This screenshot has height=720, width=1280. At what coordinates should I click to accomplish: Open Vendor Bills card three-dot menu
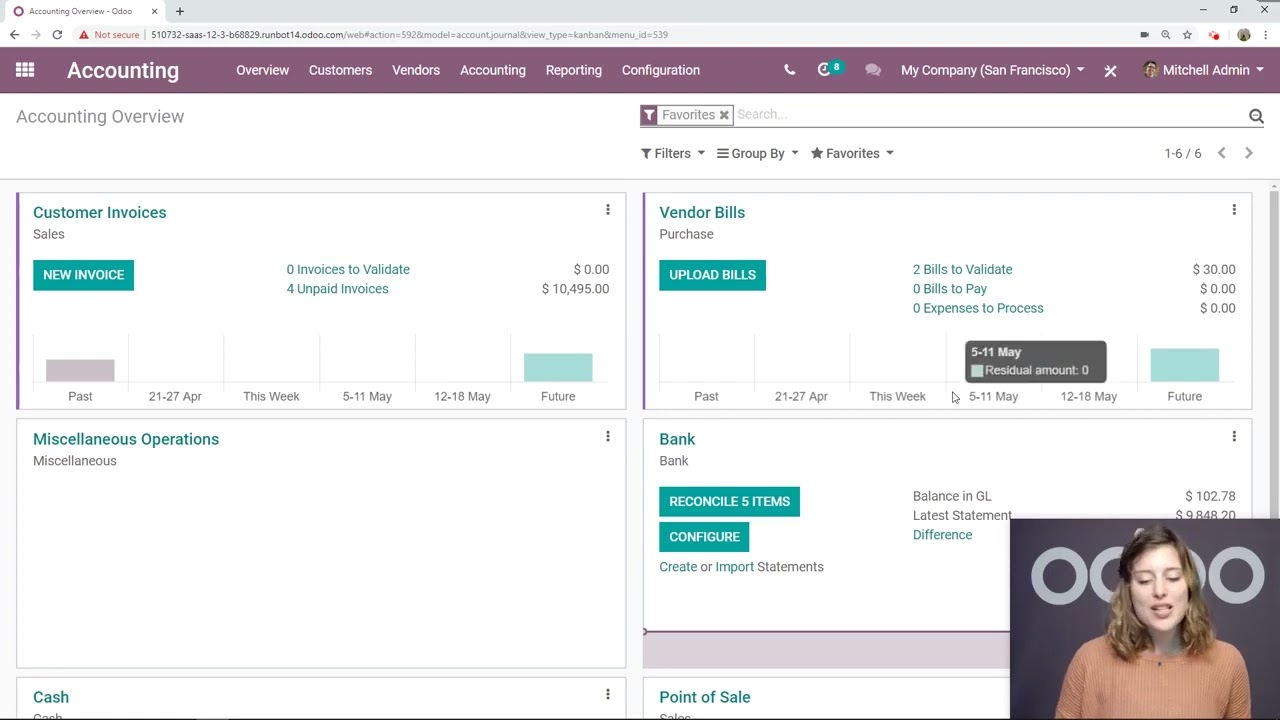(1234, 210)
